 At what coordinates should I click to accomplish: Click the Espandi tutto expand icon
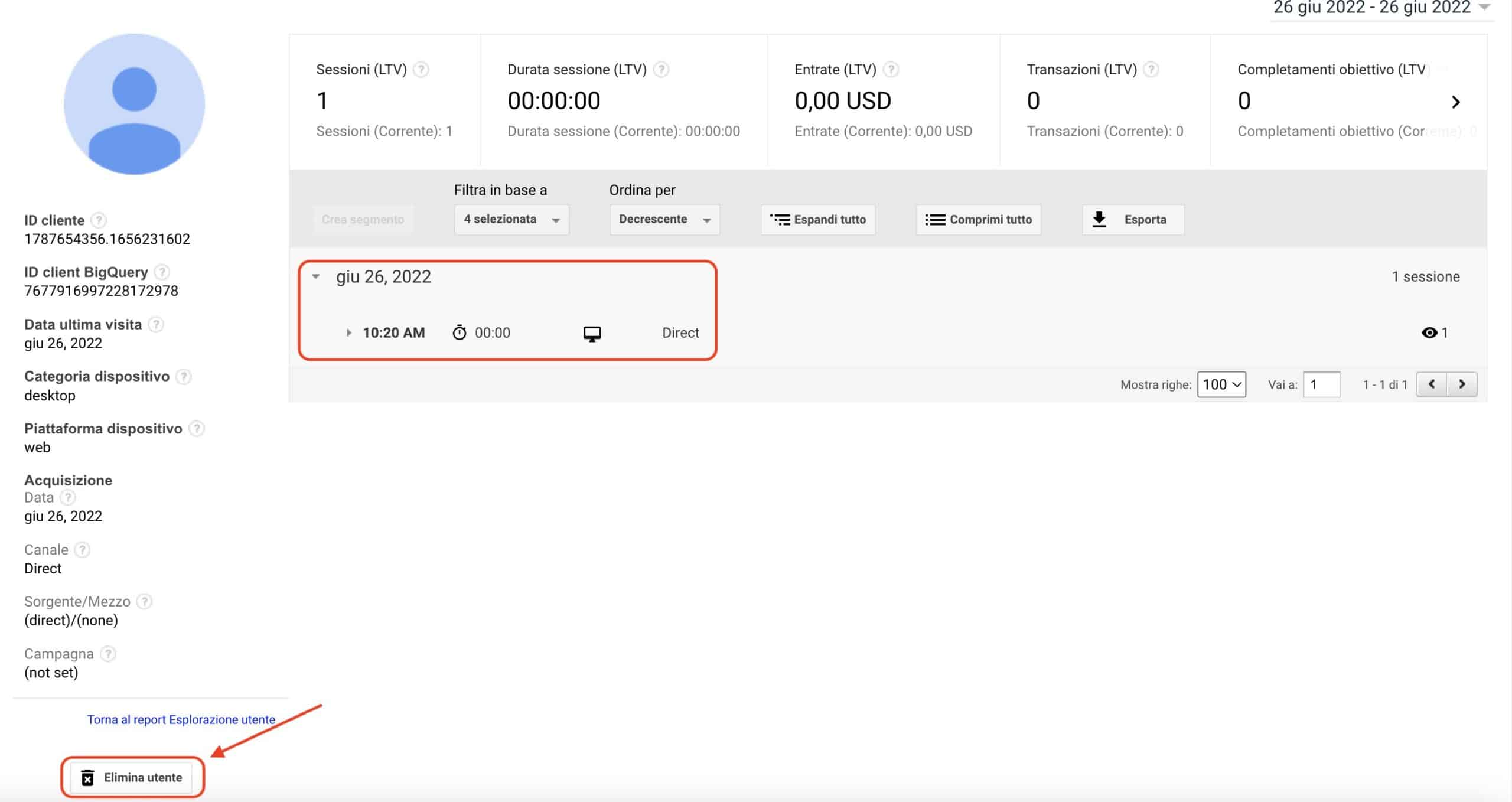[781, 219]
